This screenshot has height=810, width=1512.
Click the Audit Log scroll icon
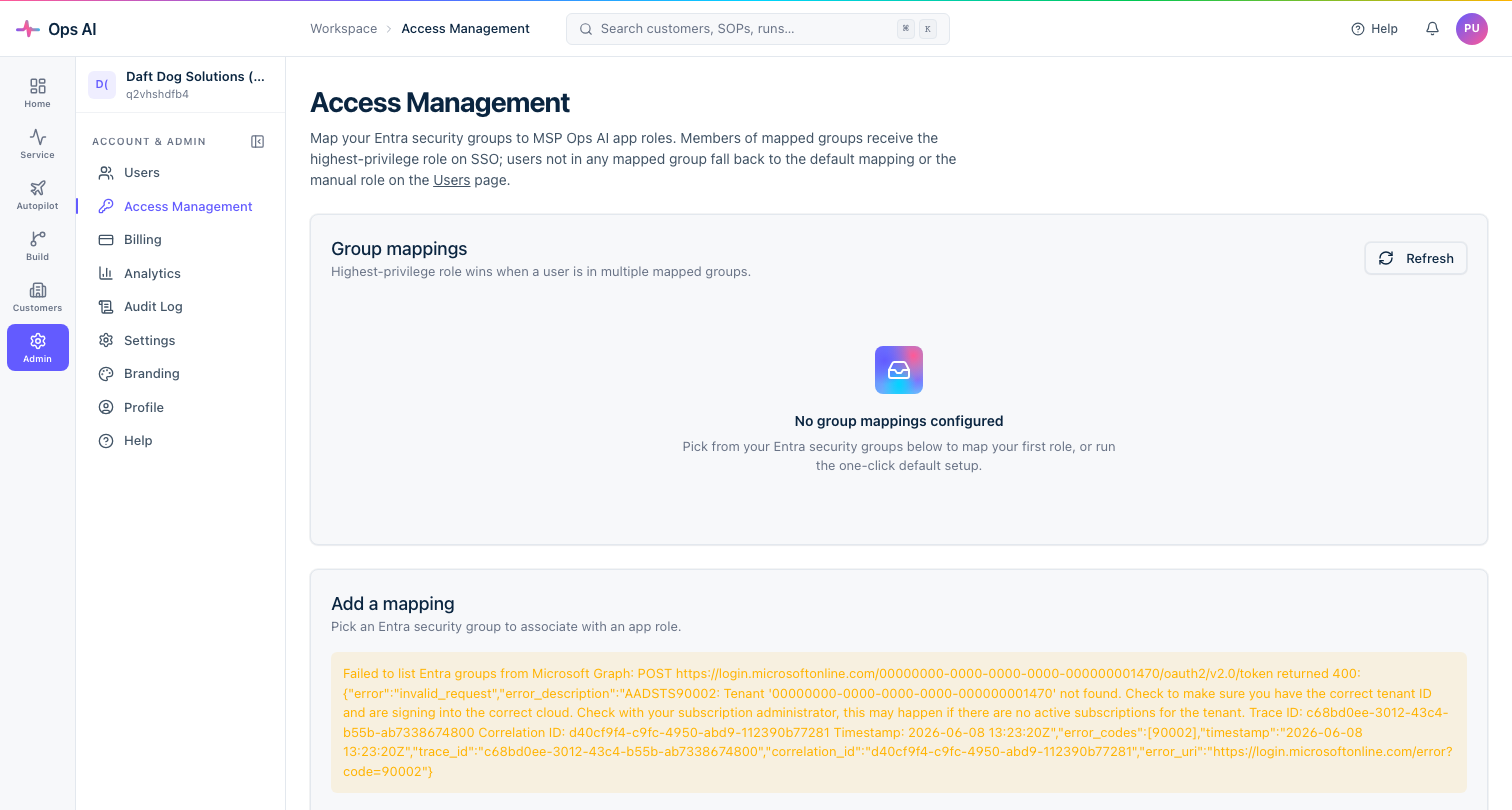tap(106, 307)
